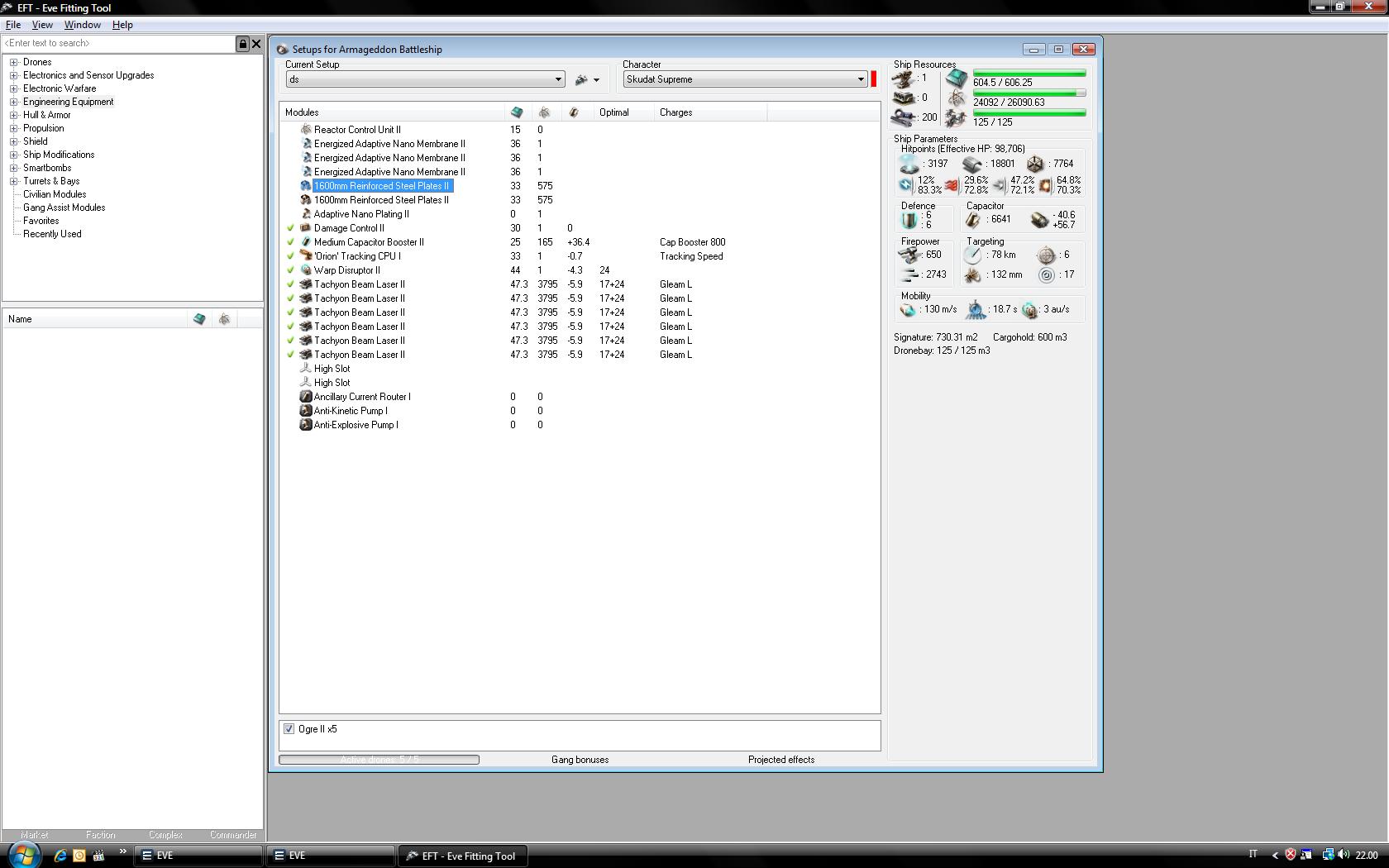Select the Civilian Modules tree item
This screenshot has width=1389, height=868.
55,194
